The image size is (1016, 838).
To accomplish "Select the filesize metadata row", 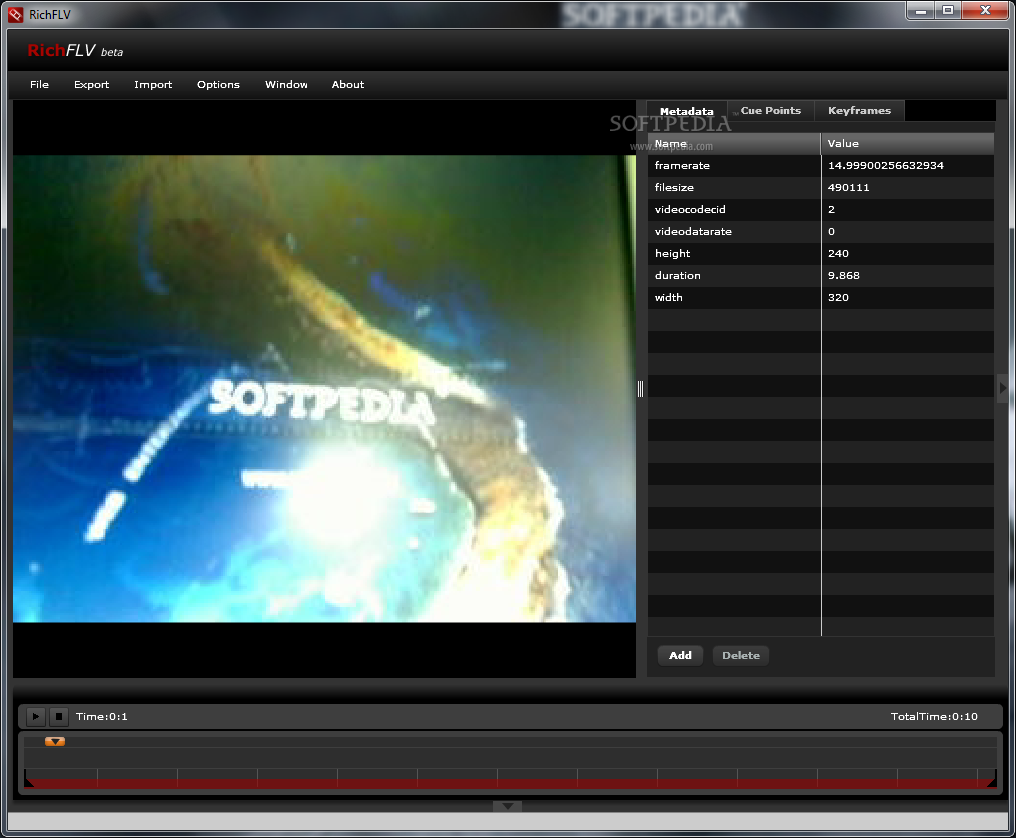I will coord(821,187).
